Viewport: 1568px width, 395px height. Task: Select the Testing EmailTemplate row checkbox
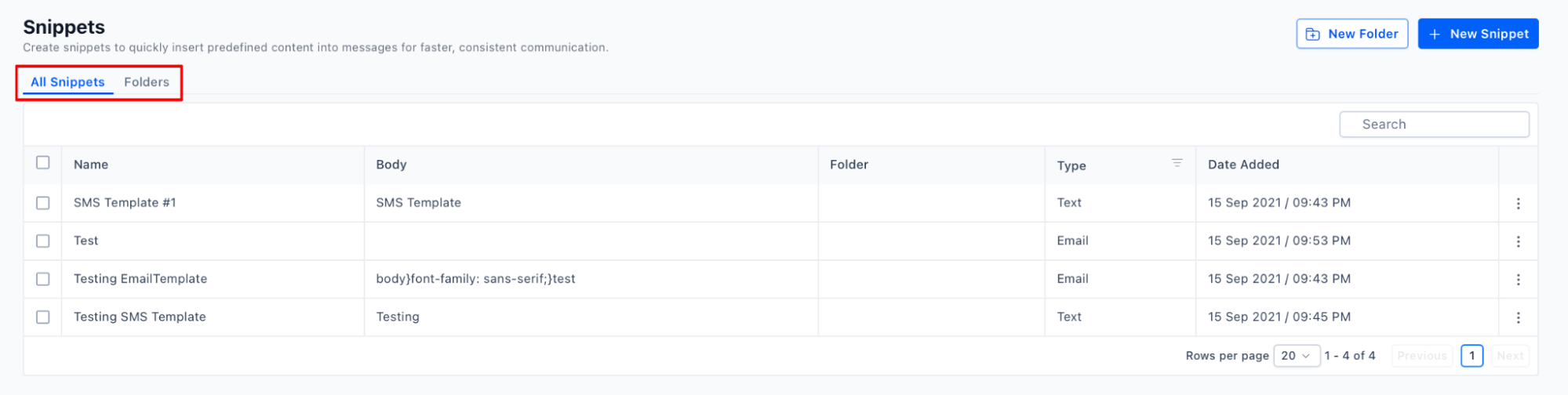pyautogui.click(x=43, y=279)
